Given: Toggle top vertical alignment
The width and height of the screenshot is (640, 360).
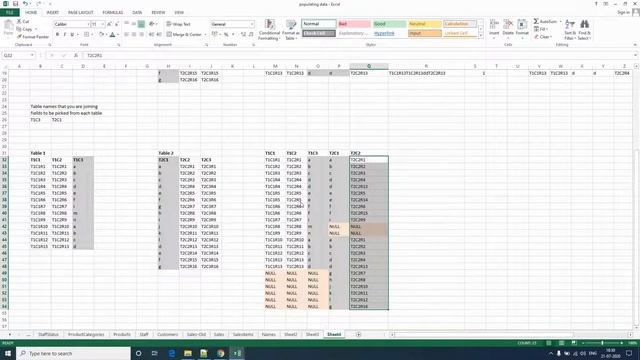Looking at the screenshot, I should (x=127, y=24).
